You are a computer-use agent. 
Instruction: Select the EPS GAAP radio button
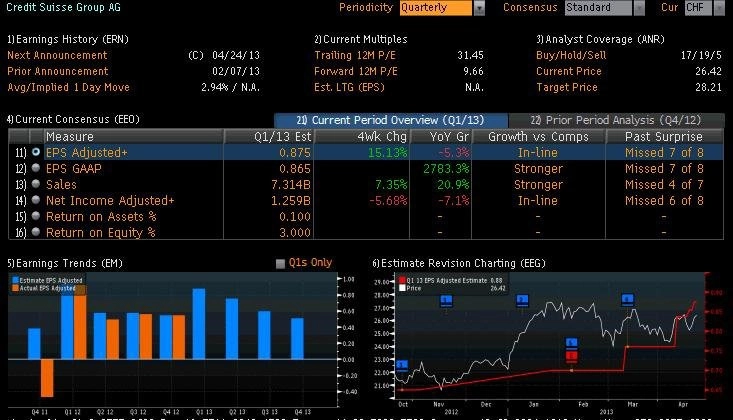(36, 168)
